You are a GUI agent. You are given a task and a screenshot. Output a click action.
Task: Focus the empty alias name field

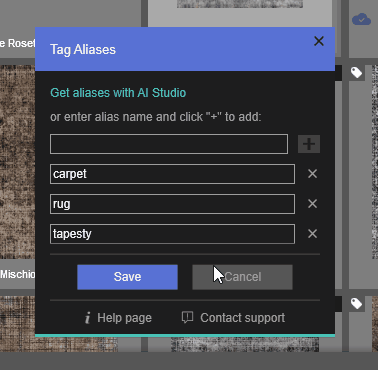(169, 144)
